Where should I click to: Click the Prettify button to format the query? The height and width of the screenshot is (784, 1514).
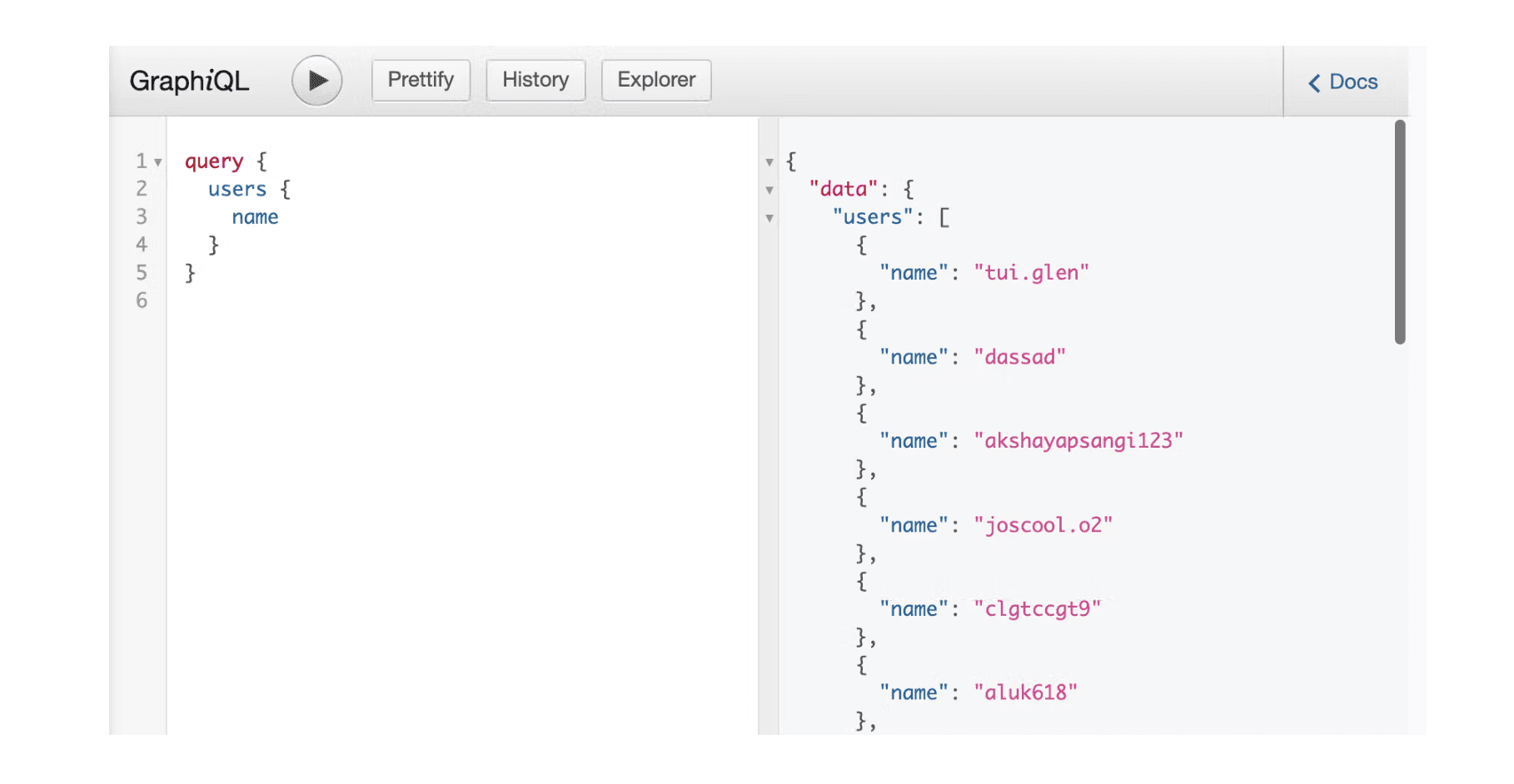tap(420, 80)
